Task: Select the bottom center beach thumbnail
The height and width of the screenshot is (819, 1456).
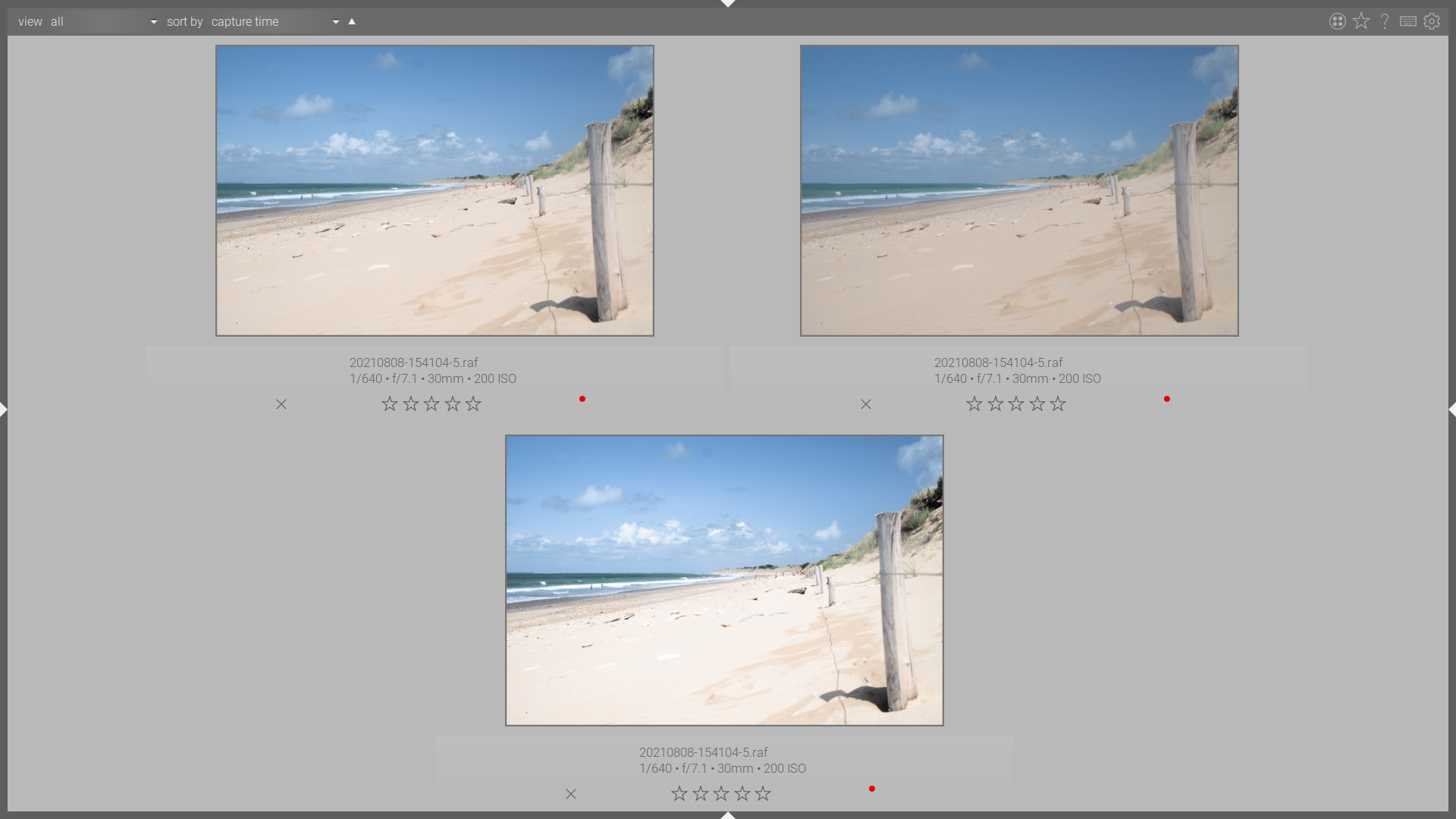Action: (x=724, y=580)
